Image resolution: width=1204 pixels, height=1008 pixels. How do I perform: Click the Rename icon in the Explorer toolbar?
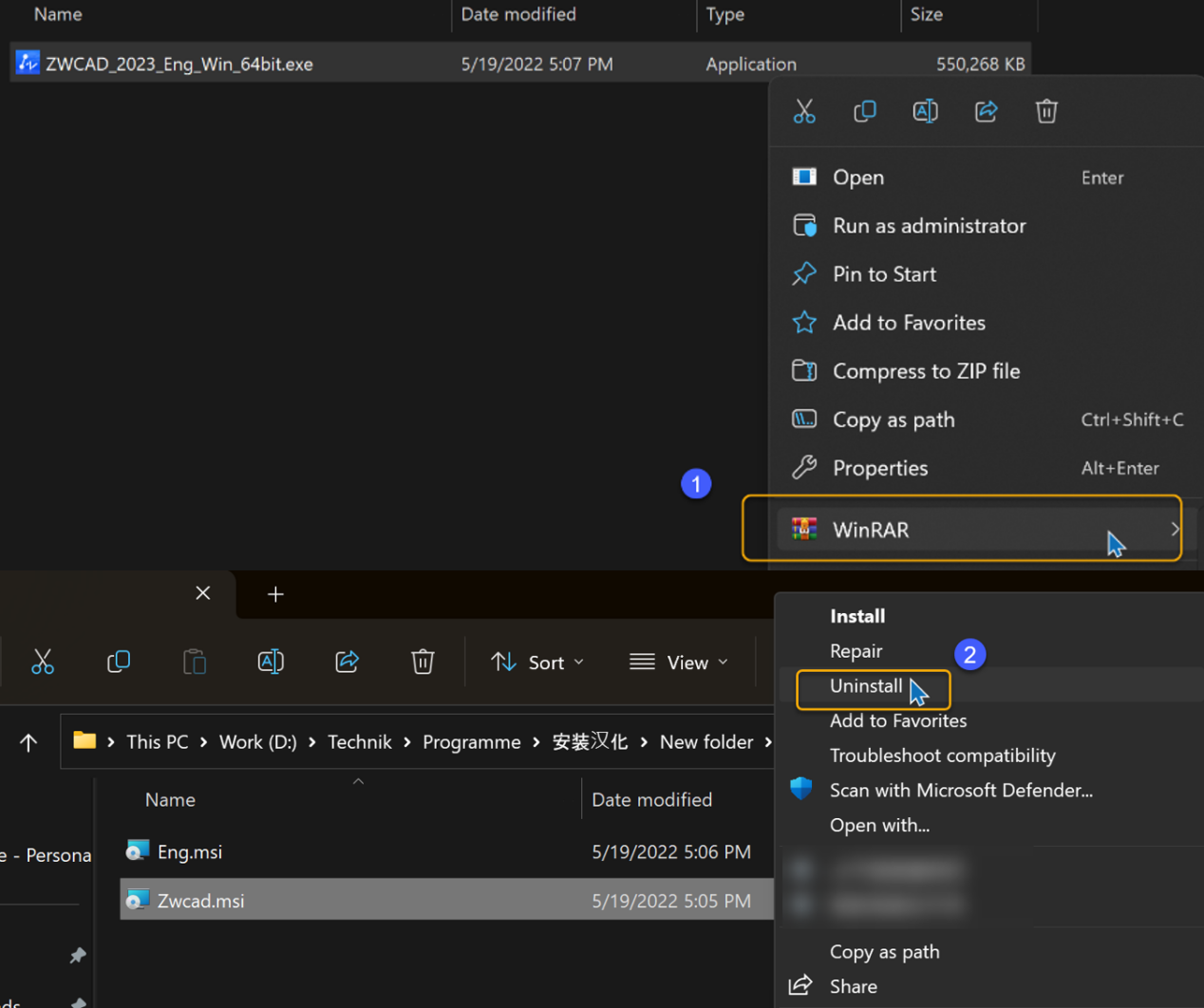271,662
